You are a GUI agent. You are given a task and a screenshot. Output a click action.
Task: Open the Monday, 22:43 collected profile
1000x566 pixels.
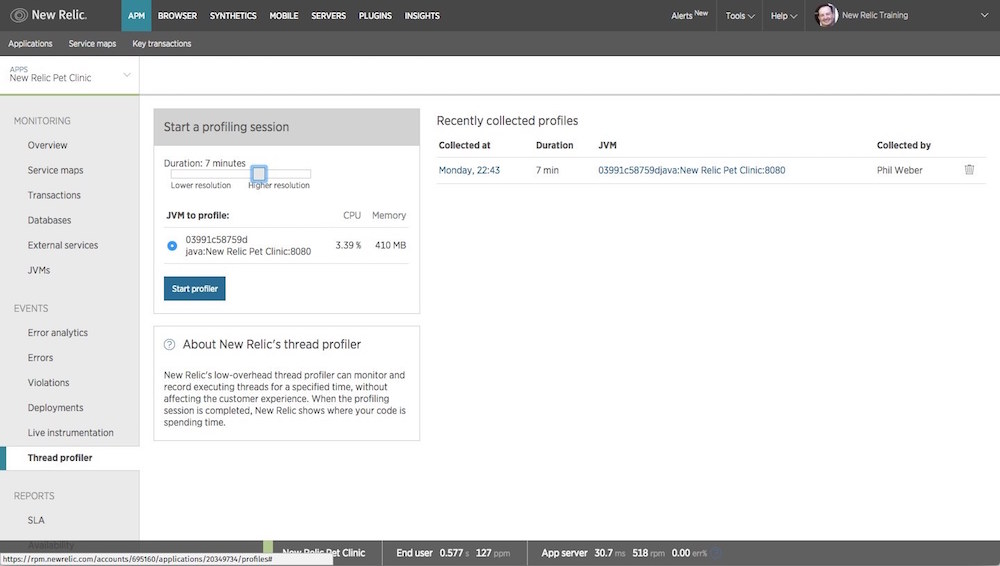469,170
